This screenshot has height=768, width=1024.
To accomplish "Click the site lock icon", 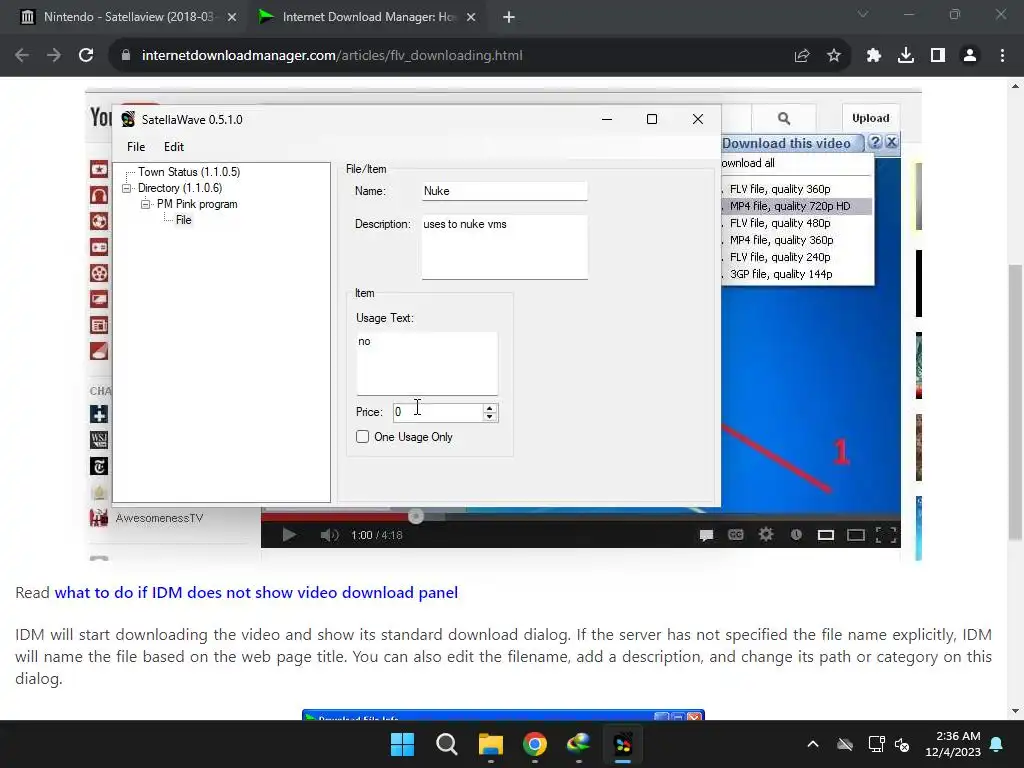I will pos(126,56).
